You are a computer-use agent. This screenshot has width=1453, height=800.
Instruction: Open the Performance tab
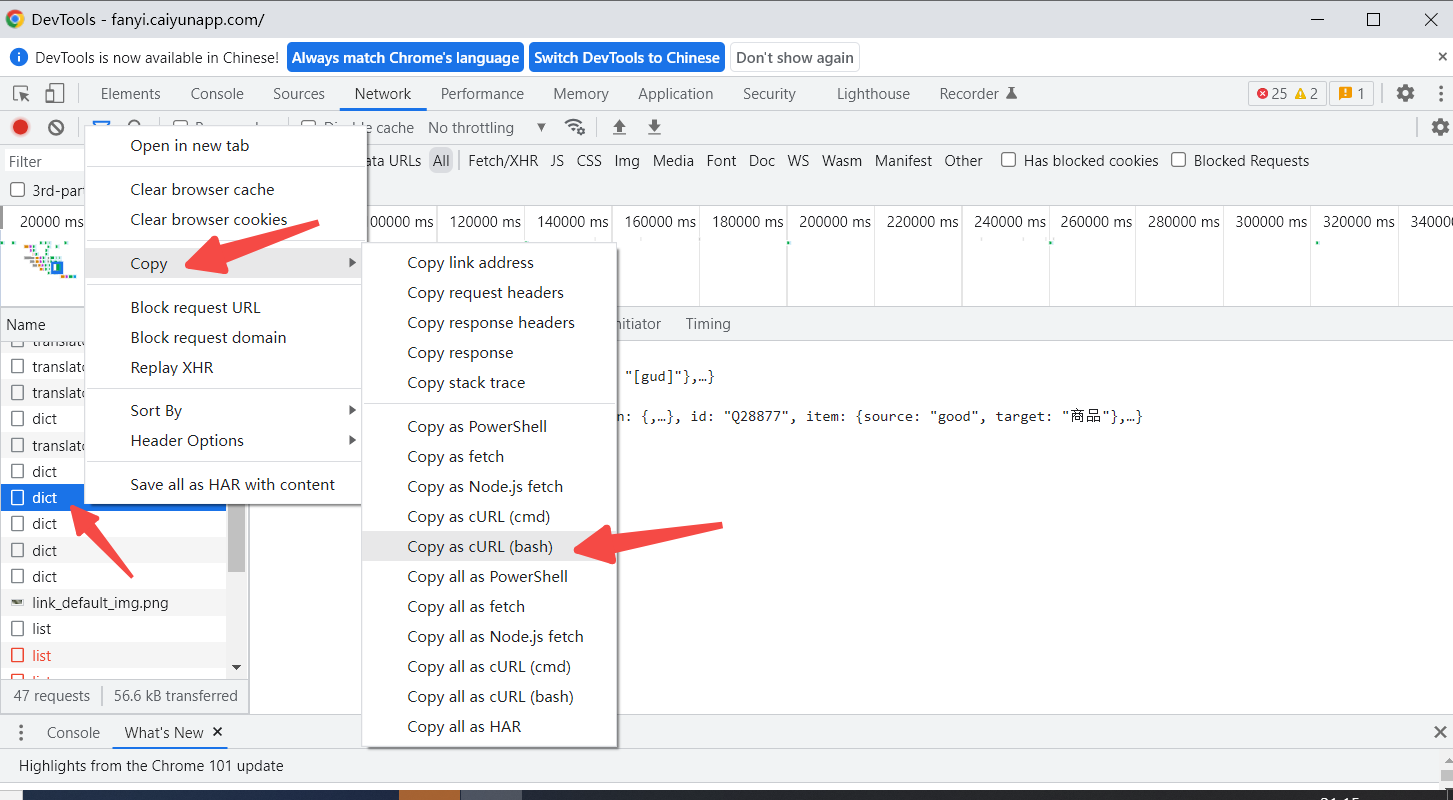(482, 94)
